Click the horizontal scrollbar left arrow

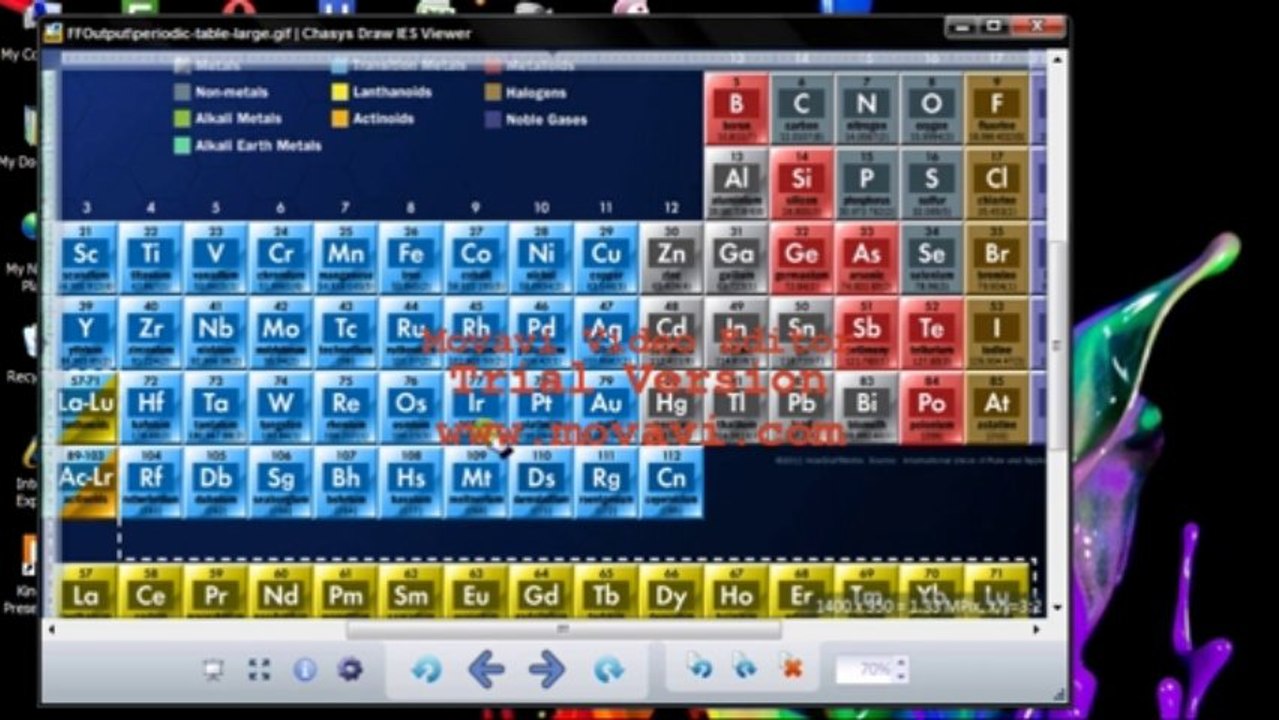coord(52,629)
